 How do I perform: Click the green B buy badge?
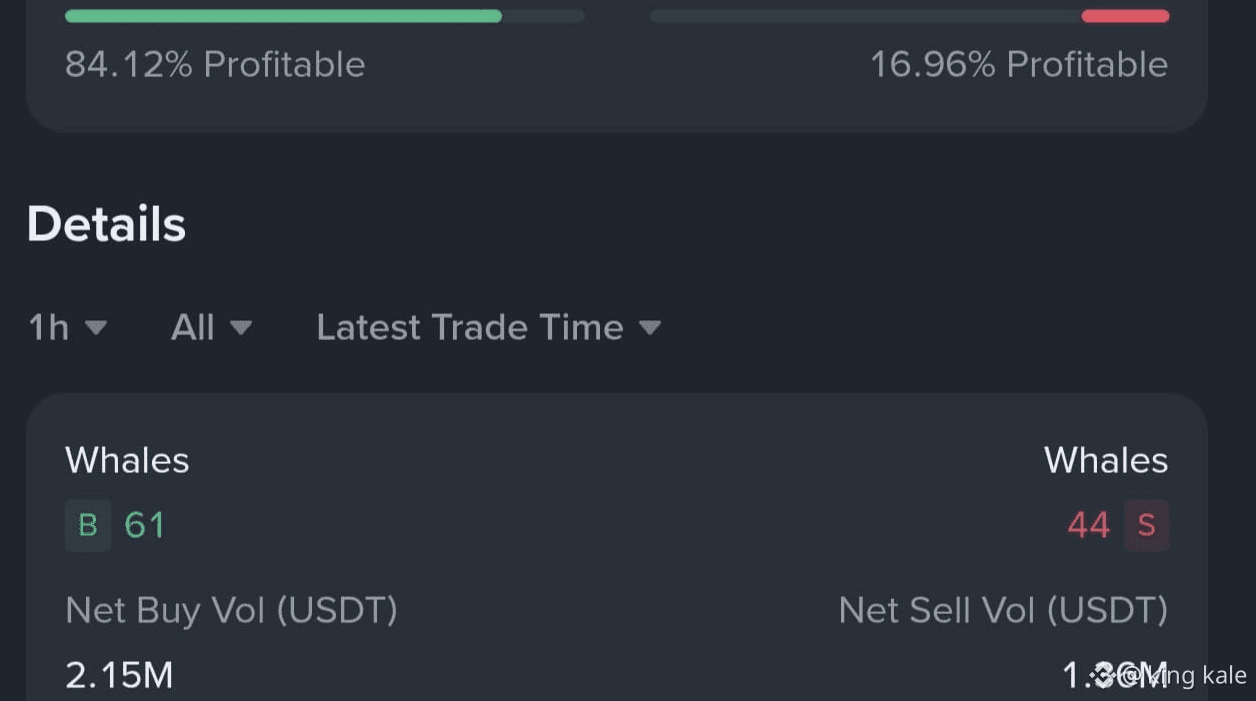pos(88,525)
